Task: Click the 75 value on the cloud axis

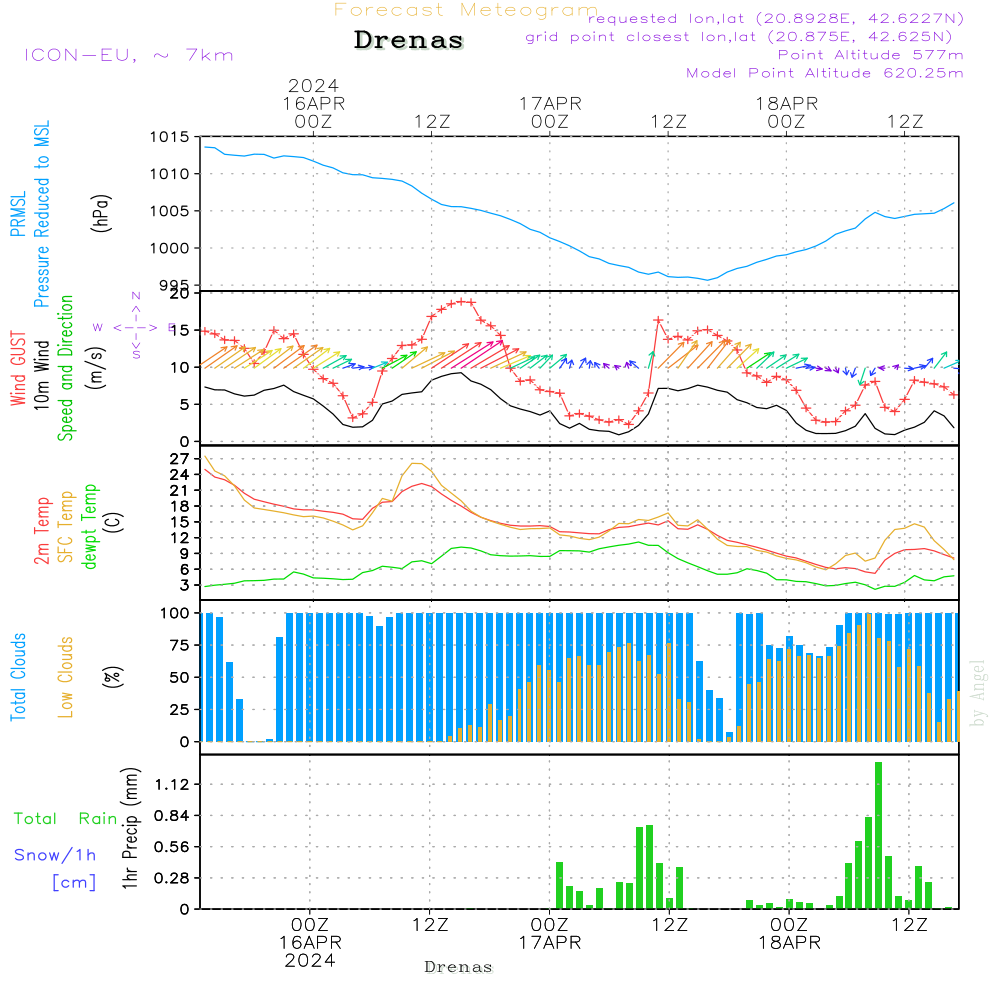Action: coord(180,645)
